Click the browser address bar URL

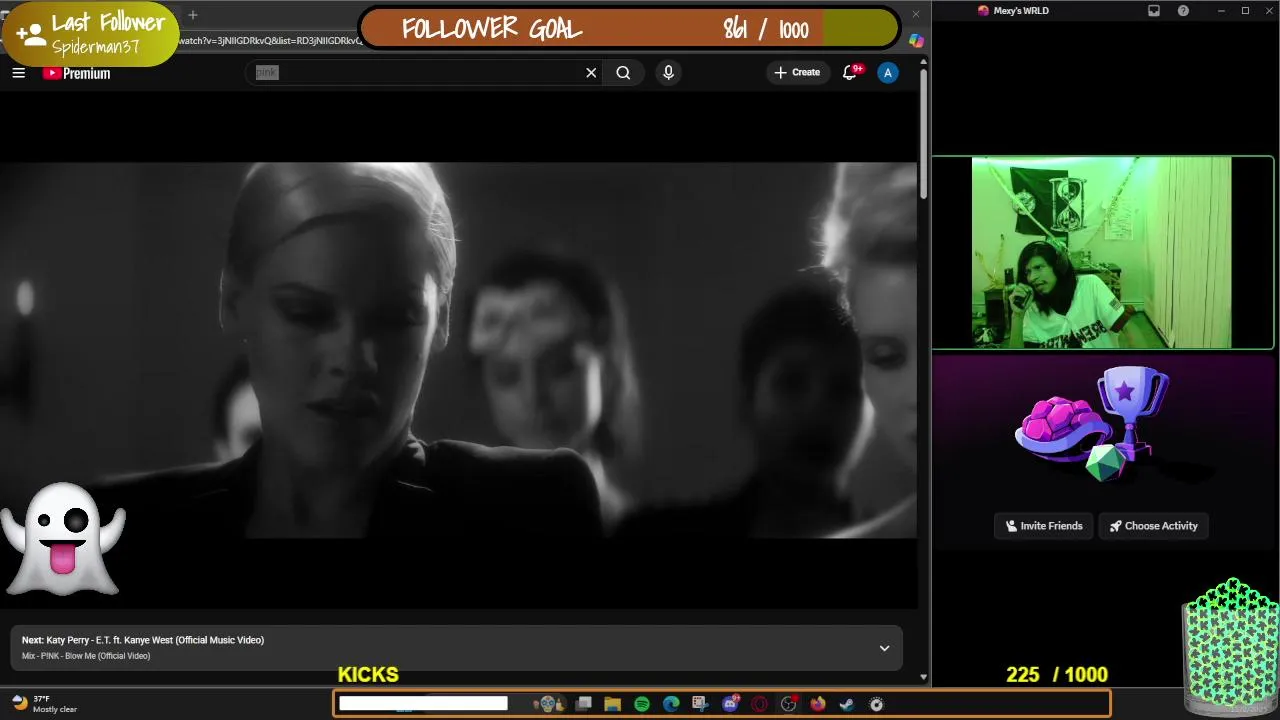coord(268,41)
